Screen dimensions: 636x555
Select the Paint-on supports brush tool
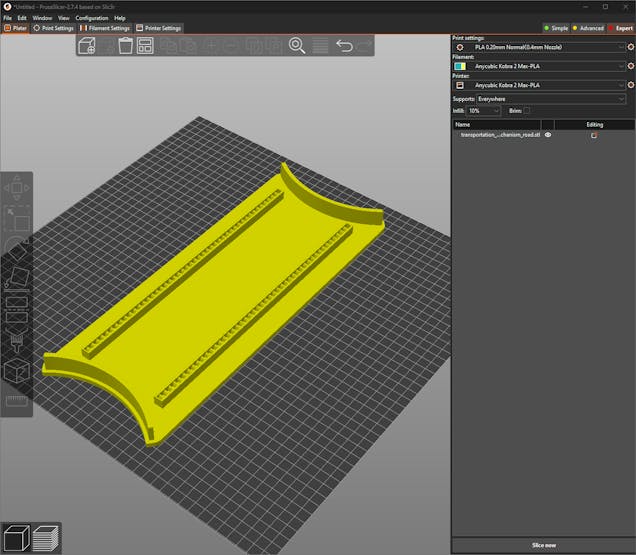click(17, 341)
